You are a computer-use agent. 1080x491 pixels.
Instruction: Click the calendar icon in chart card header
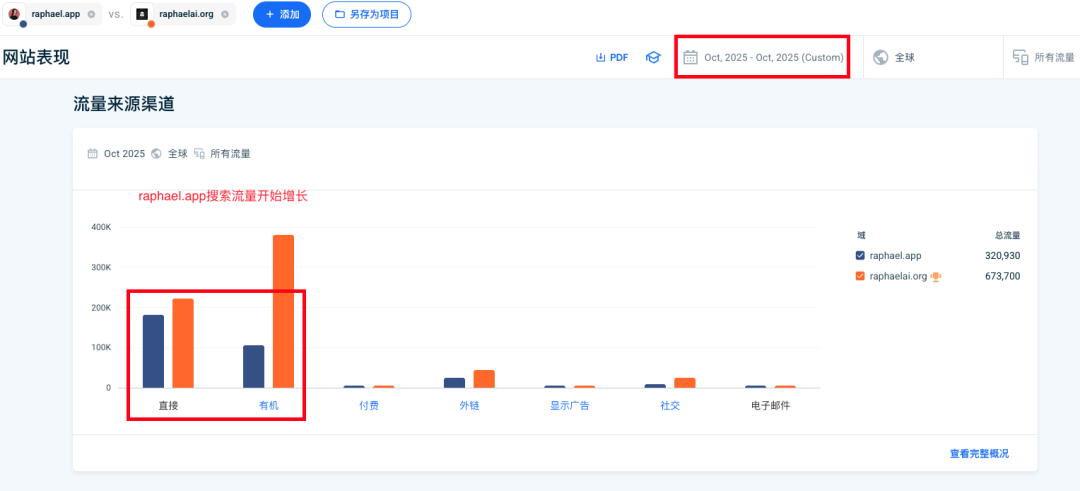pos(92,154)
